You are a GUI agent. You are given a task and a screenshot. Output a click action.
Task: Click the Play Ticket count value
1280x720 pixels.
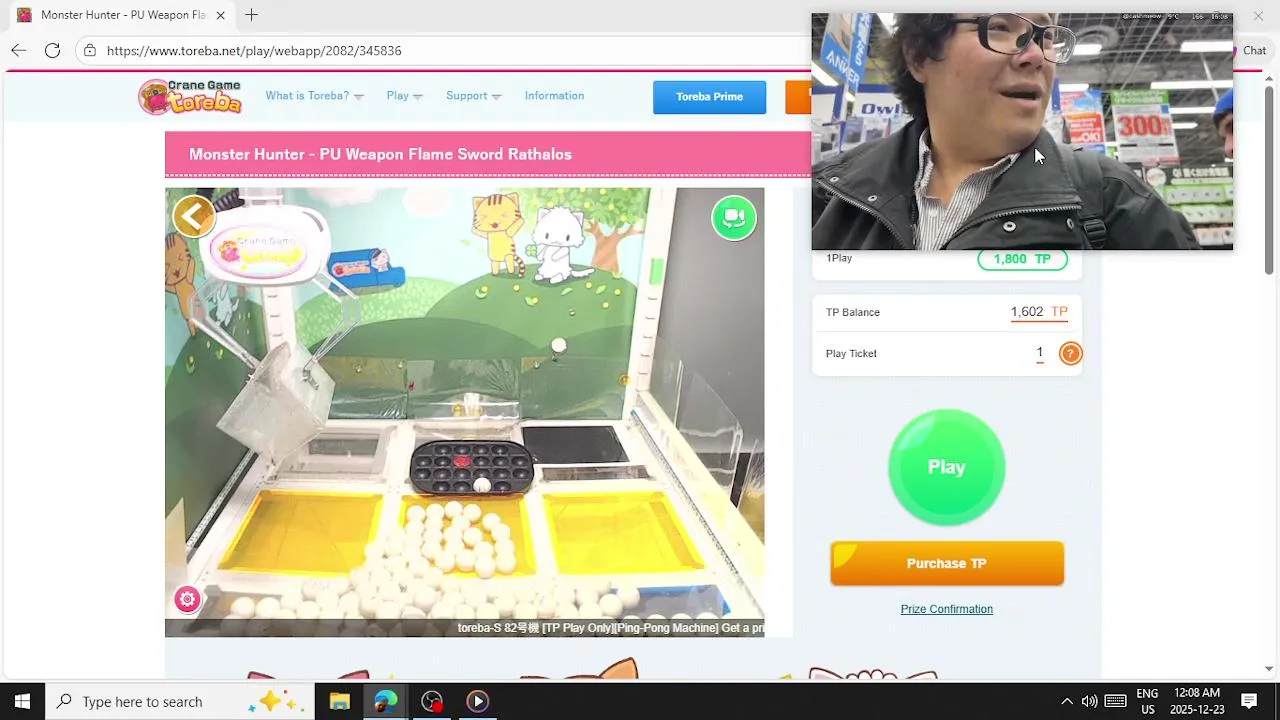coord(1040,353)
